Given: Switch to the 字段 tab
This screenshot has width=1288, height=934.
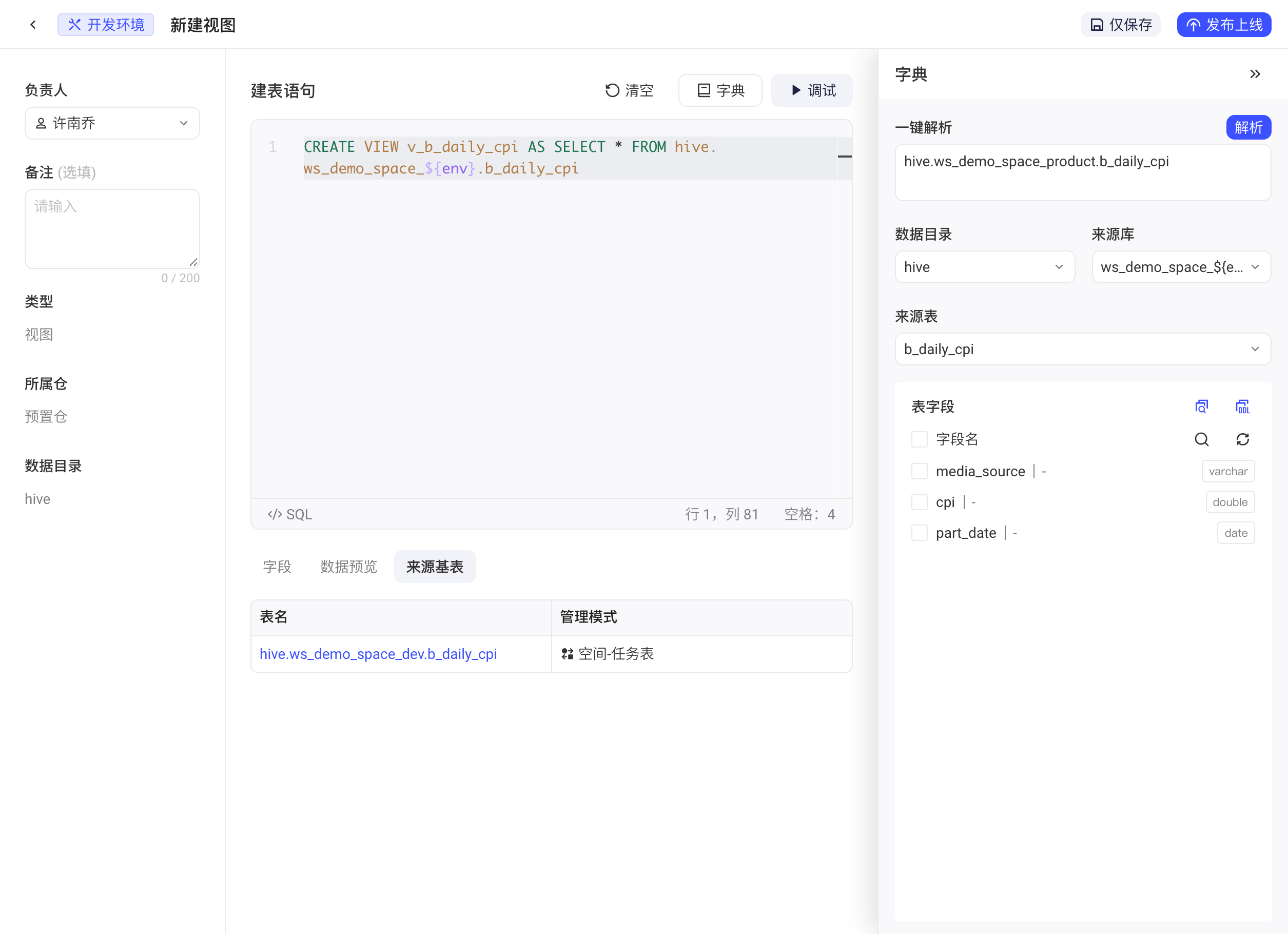Looking at the screenshot, I should coord(277,567).
